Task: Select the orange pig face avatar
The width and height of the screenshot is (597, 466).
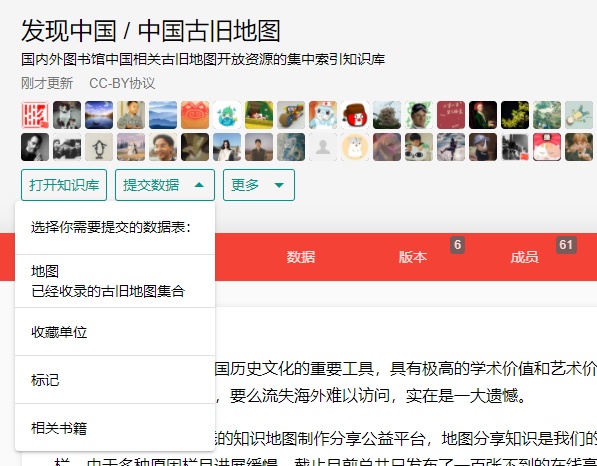Action: 195,115
